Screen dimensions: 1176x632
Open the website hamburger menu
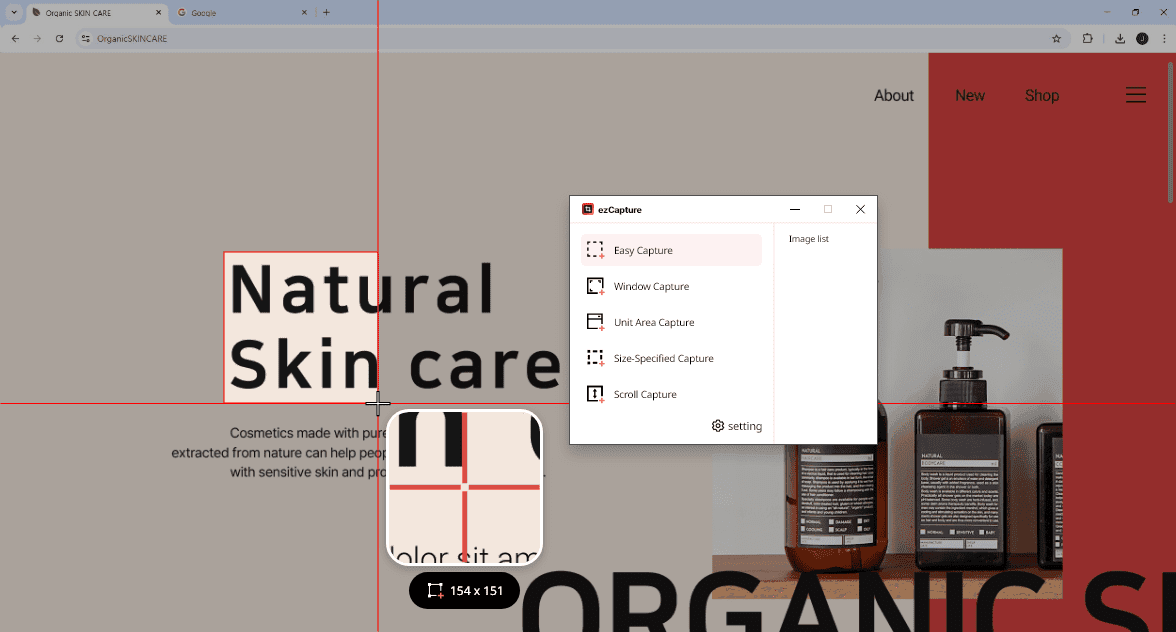coord(1136,95)
